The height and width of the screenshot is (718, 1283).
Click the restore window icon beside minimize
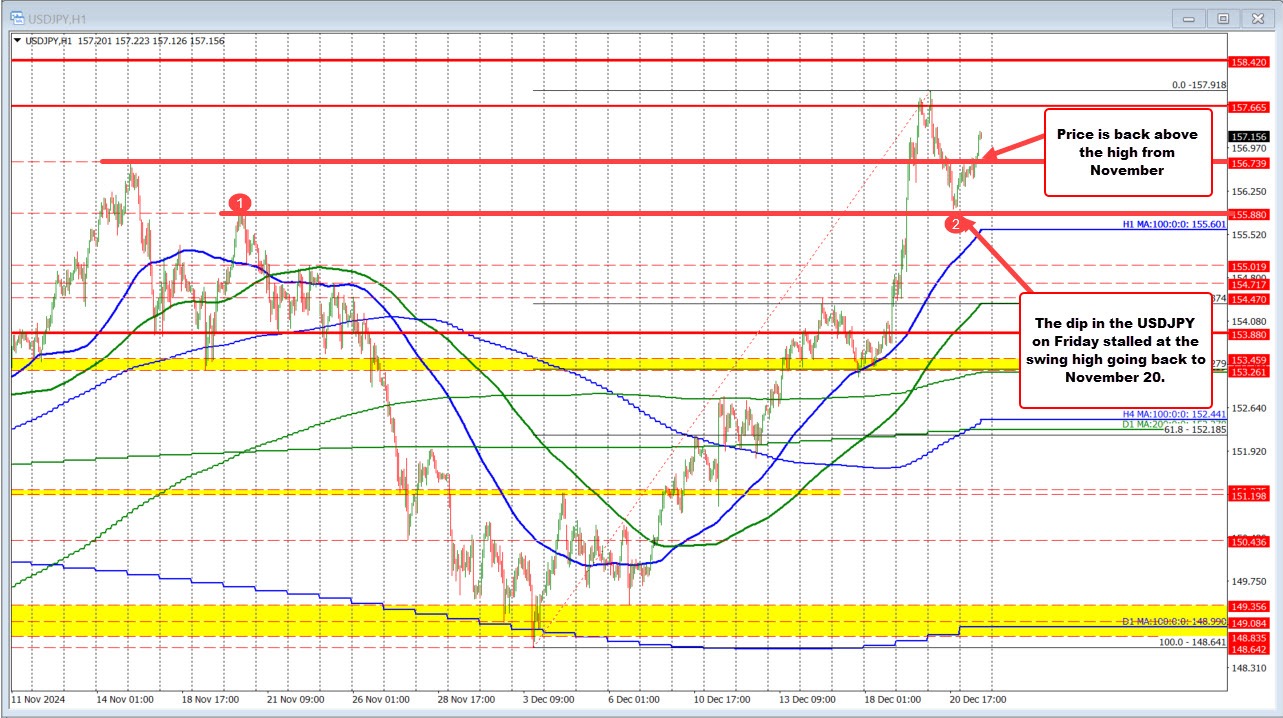1223,17
